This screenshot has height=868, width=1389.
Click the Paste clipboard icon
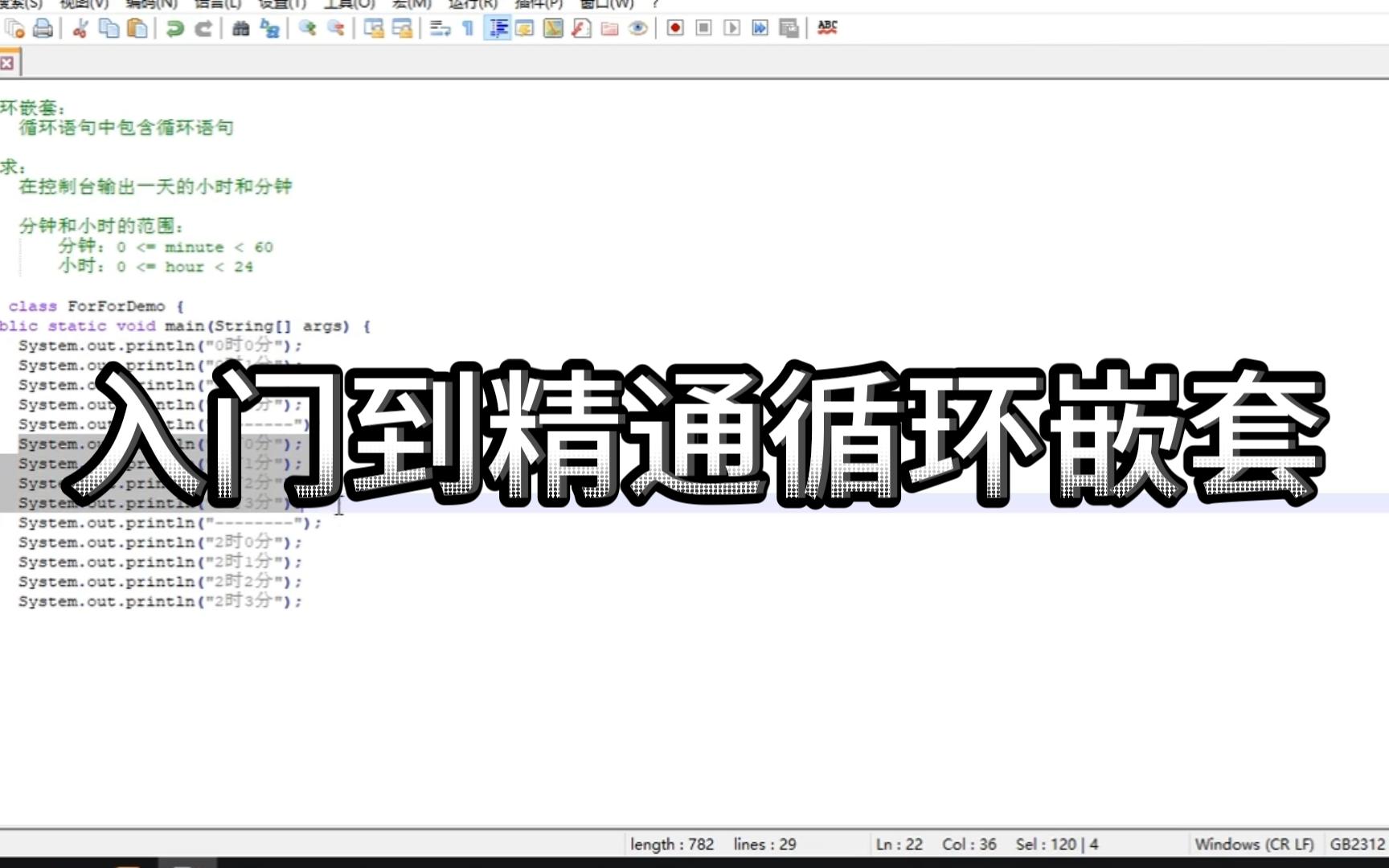pyautogui.click(x=137, y=29)
